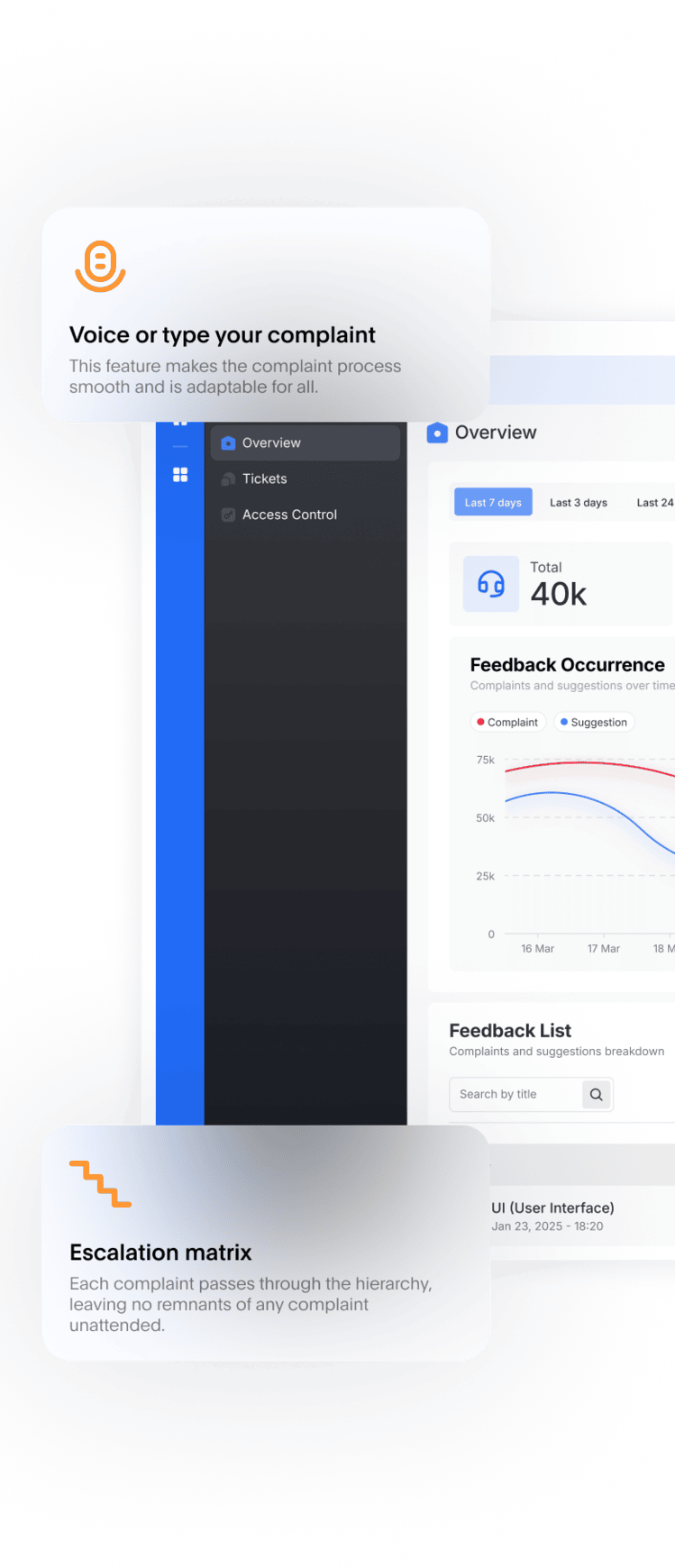Click the Overview home icon in sidebar
675x1568 pixels.
(x=228, y=443)
